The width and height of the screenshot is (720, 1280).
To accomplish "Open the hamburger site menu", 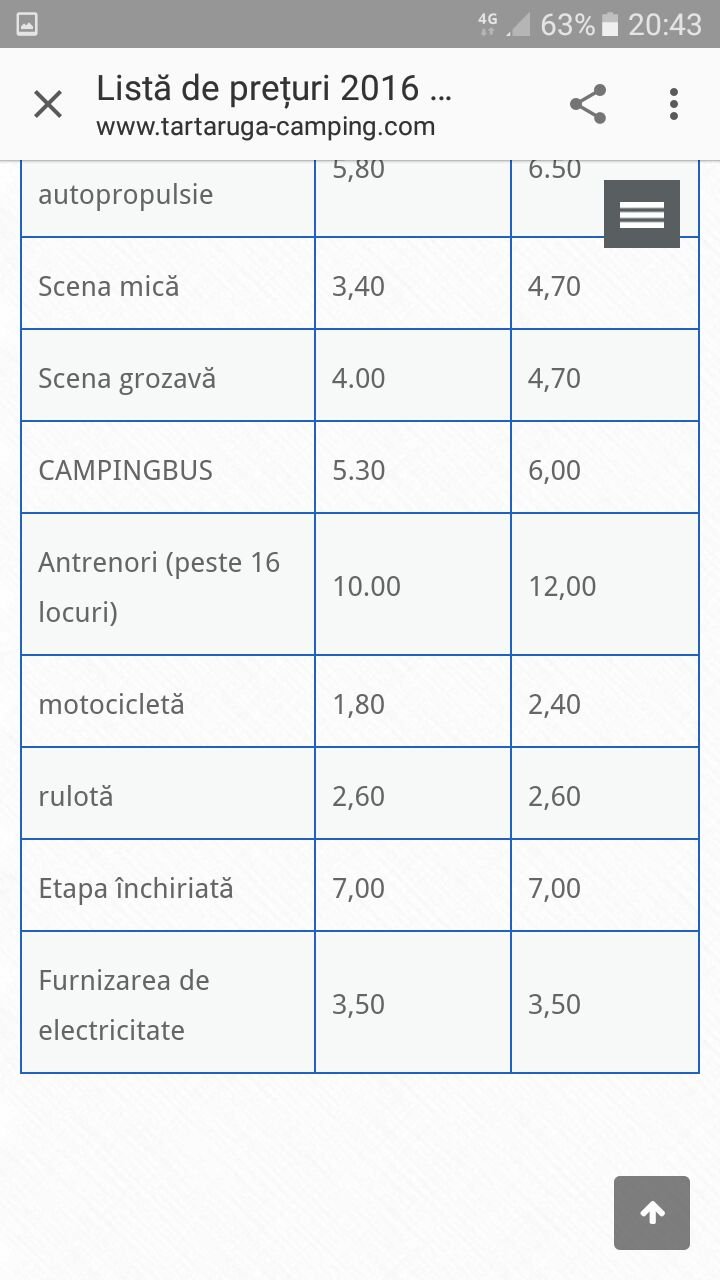I will pyautogui.click(x=642, y=214).
